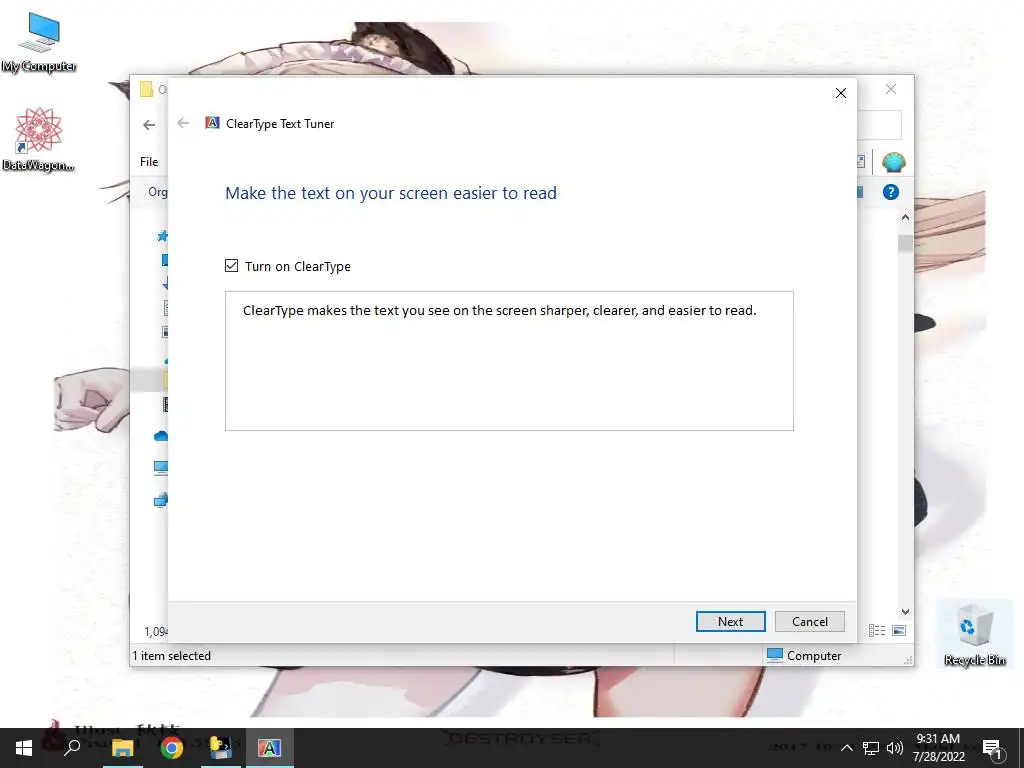
Task: Click Next in ClearType Text Tuner
Action: (x=730, y=622)
